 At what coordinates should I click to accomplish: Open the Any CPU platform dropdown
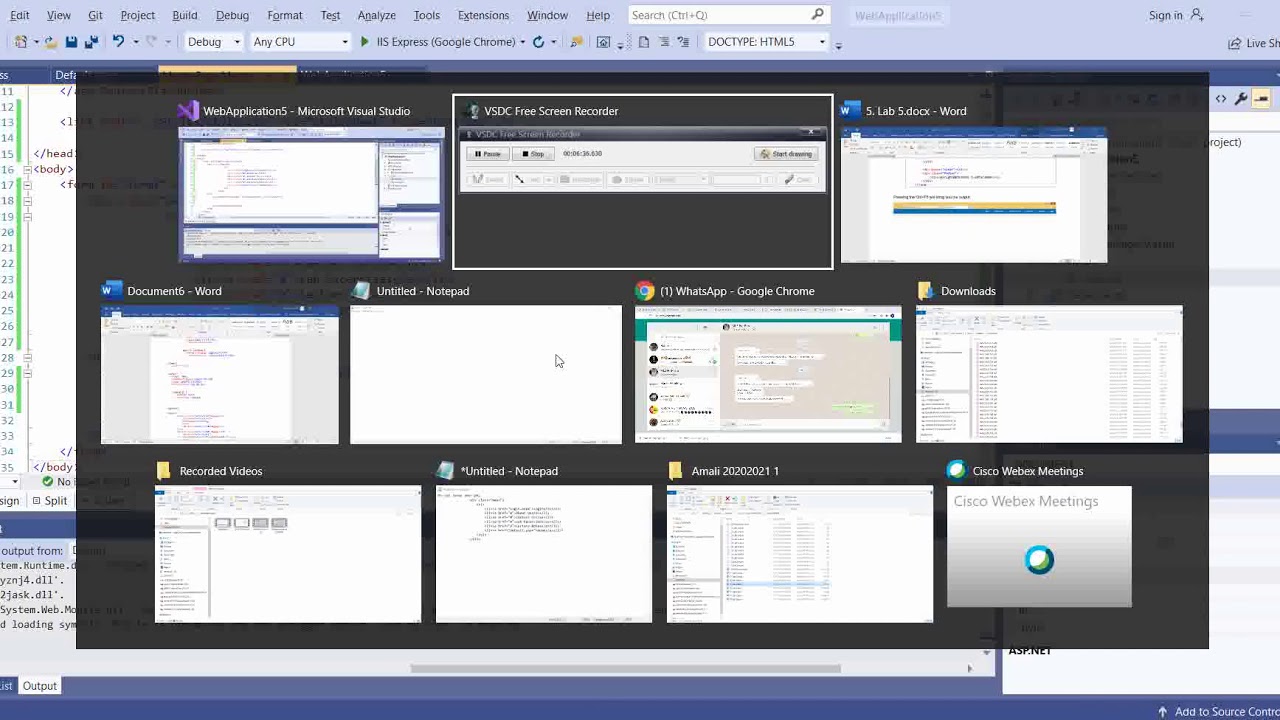pyautogui.click(x=300, y=42)
